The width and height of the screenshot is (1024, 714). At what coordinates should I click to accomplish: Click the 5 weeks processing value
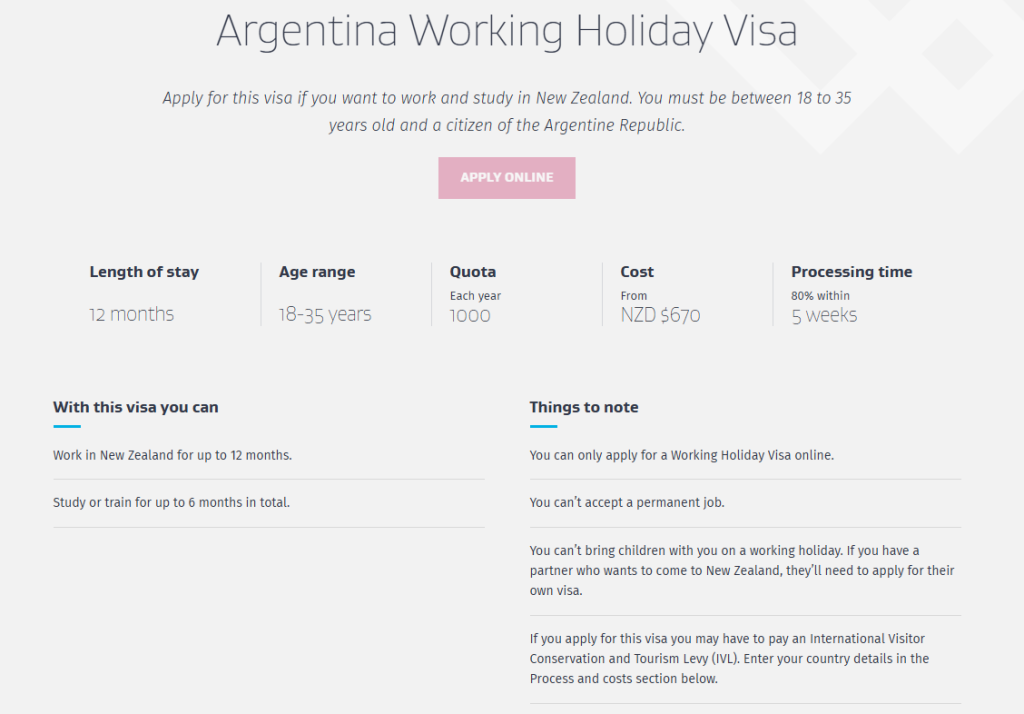824,315
